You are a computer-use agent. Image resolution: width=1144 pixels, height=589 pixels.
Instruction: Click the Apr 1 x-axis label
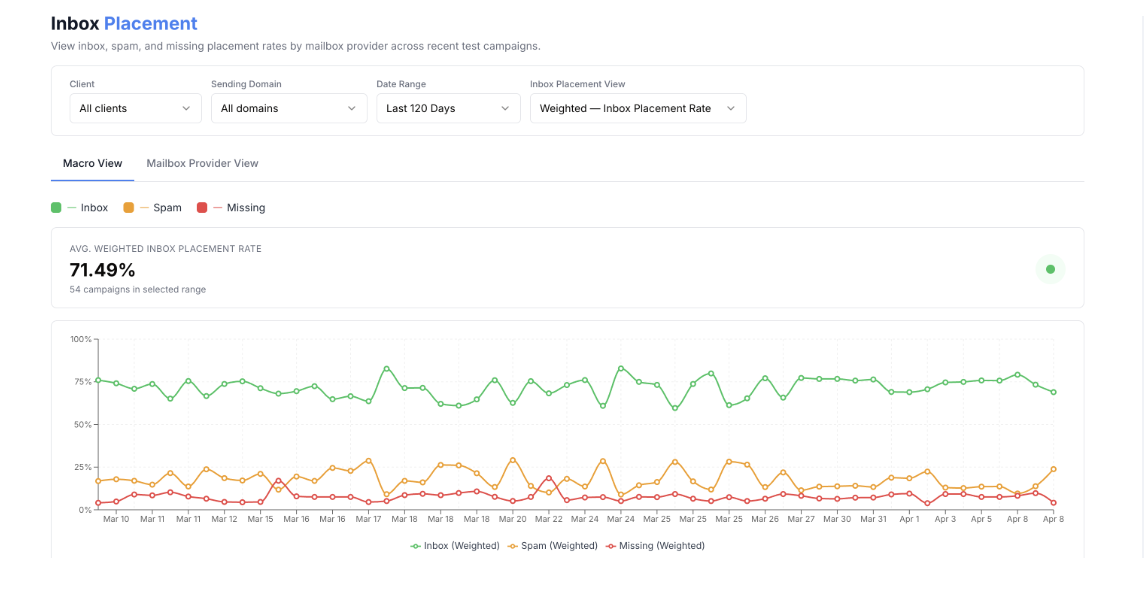pyautogui.click(x=909, y=520)
